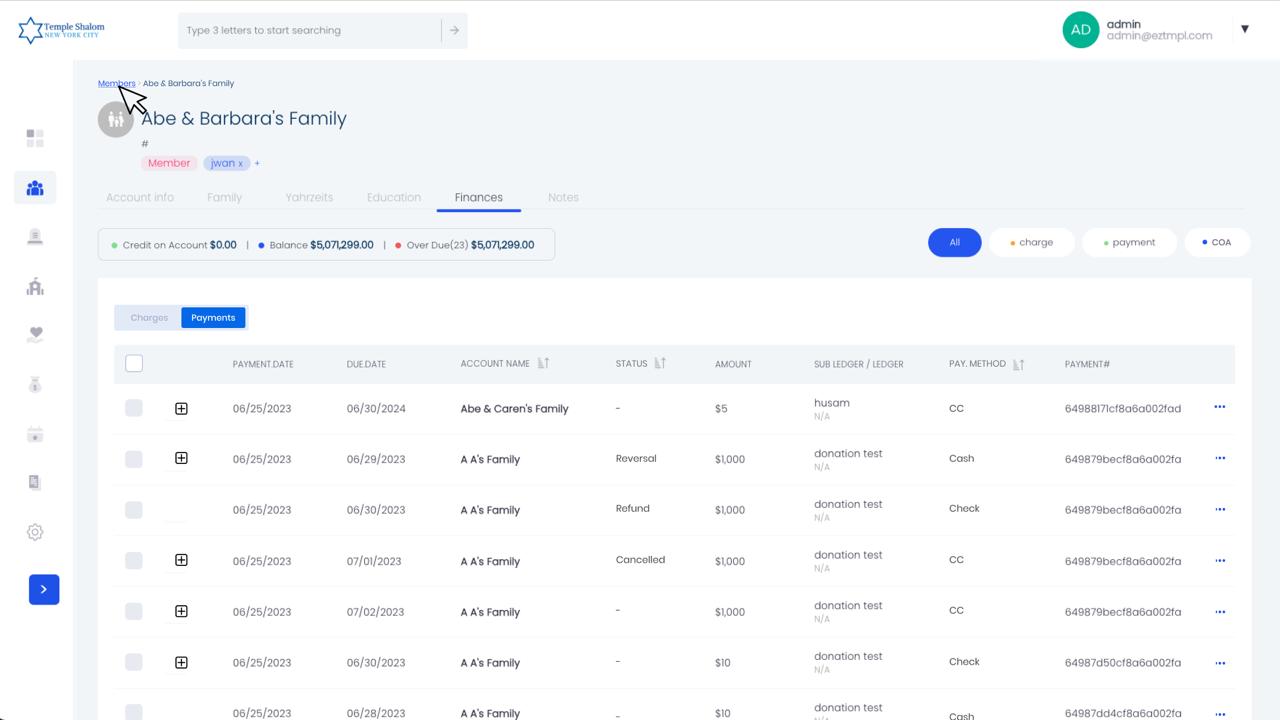
Task: Open the admin account dropdown arrow
Action: click(x=1245, y=29)
